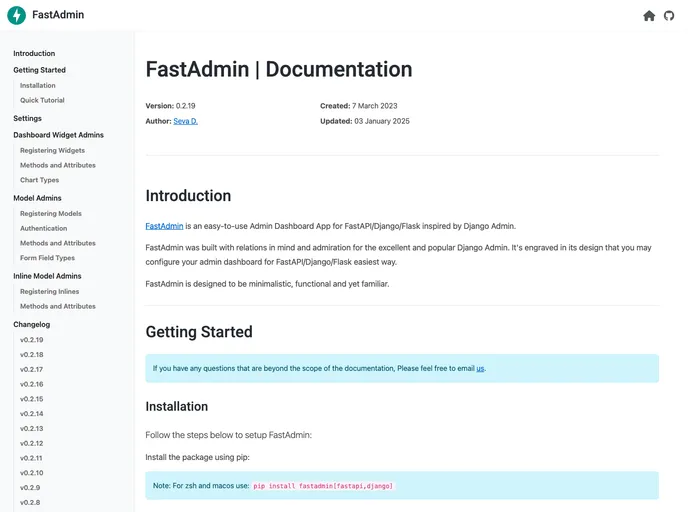Select Form Field Types sidebar item
This screenshot has height=512, width=688.
click(47, 258)
